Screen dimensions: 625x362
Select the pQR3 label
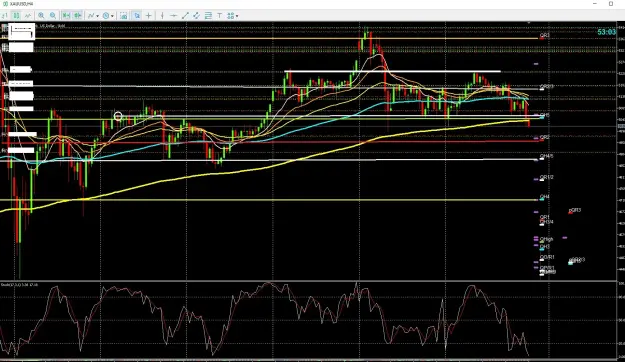coord(575,210)
